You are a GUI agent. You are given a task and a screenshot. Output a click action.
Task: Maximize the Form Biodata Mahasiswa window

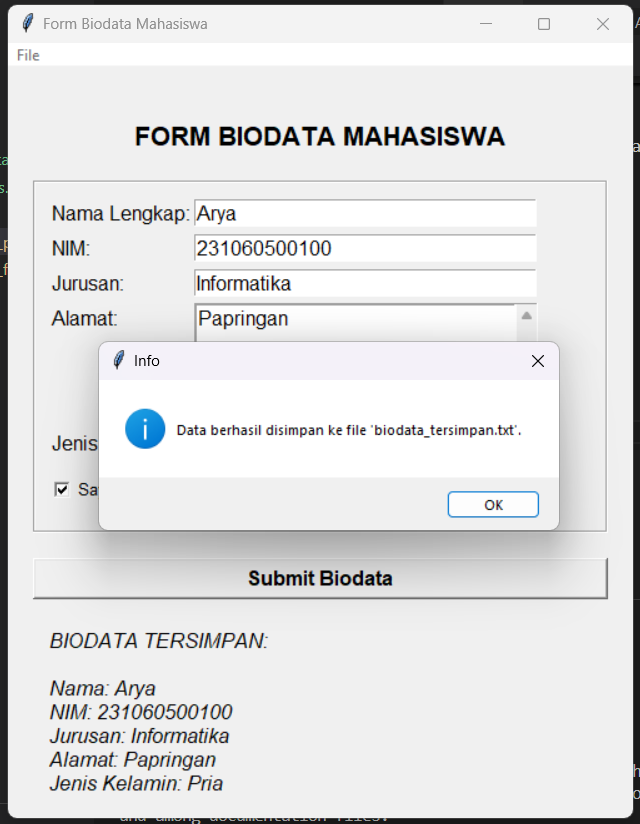(544, 23)
